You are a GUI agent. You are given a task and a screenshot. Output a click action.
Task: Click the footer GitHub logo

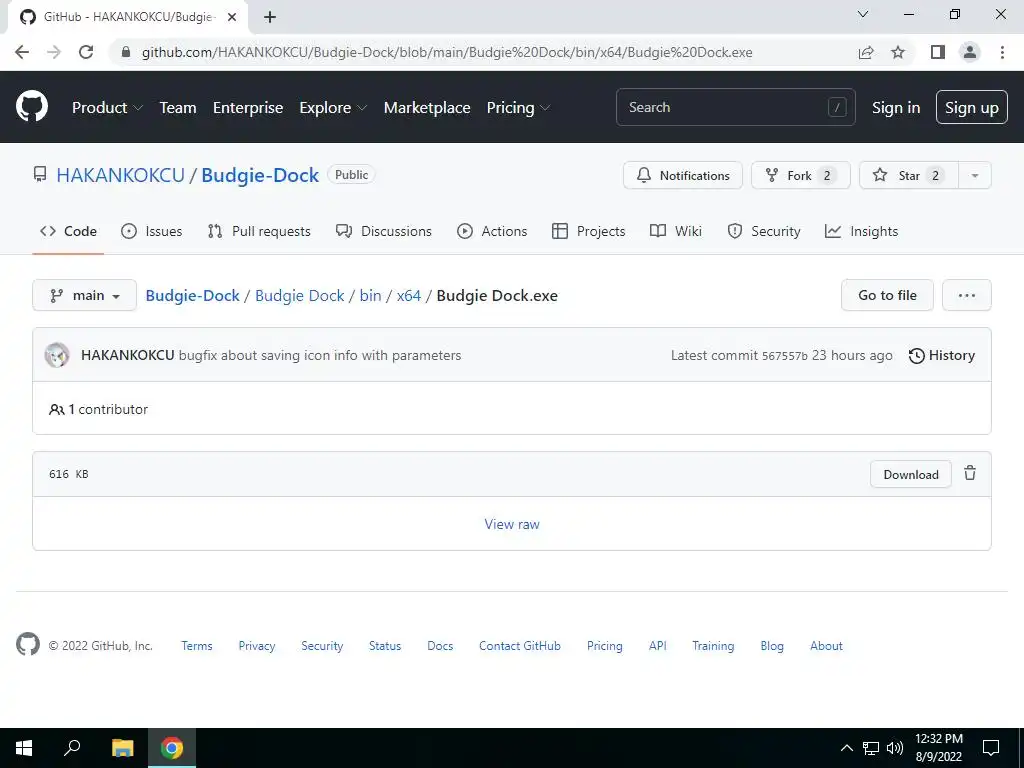coord(28,645)
